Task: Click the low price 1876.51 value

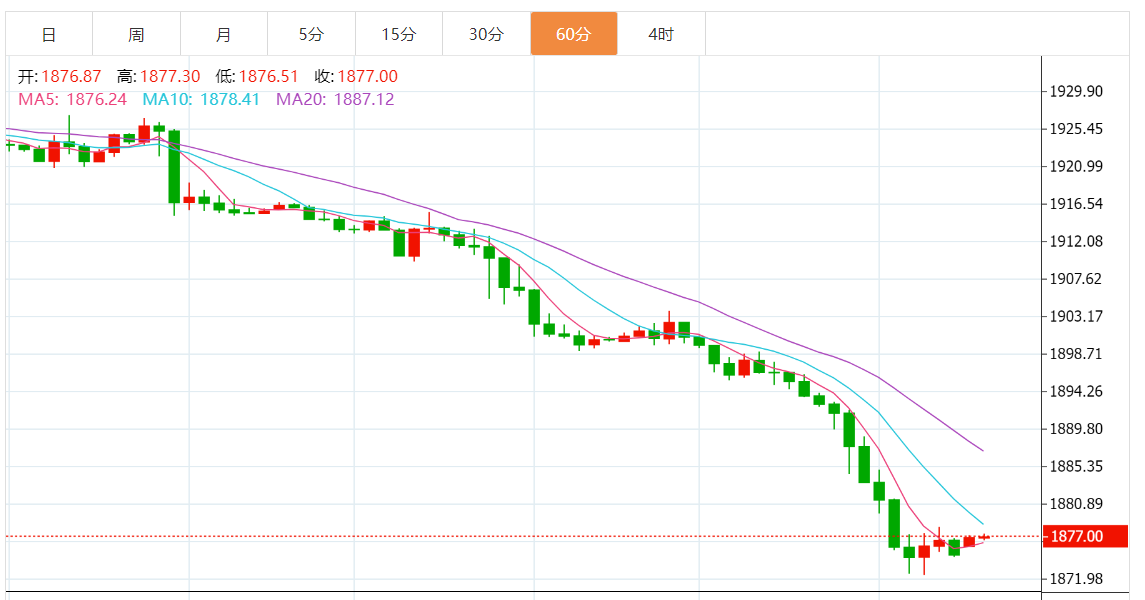Action: click(269, 77)
